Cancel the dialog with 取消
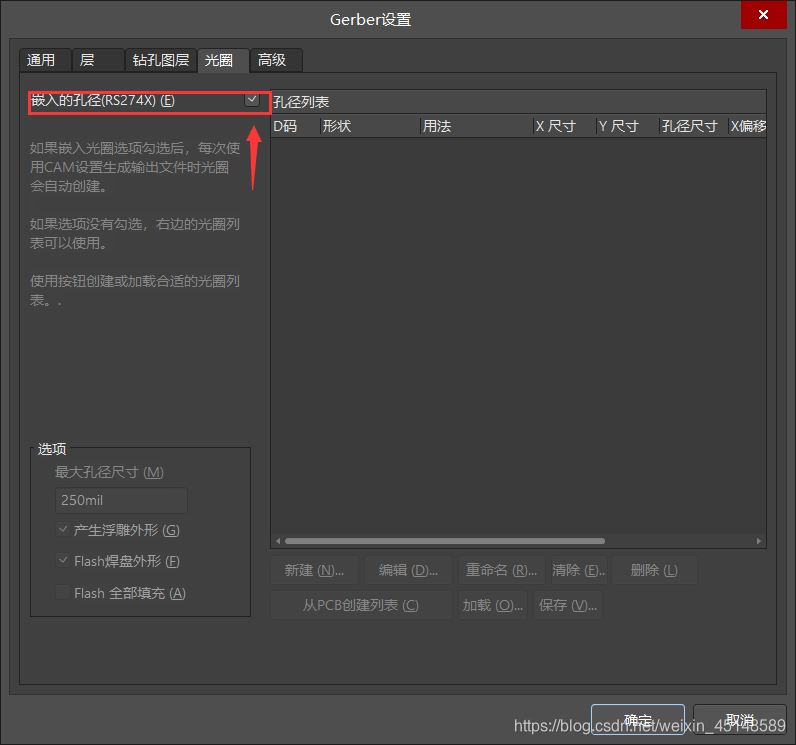The height and width of the screenshot is (745, 796). [740, 720]
